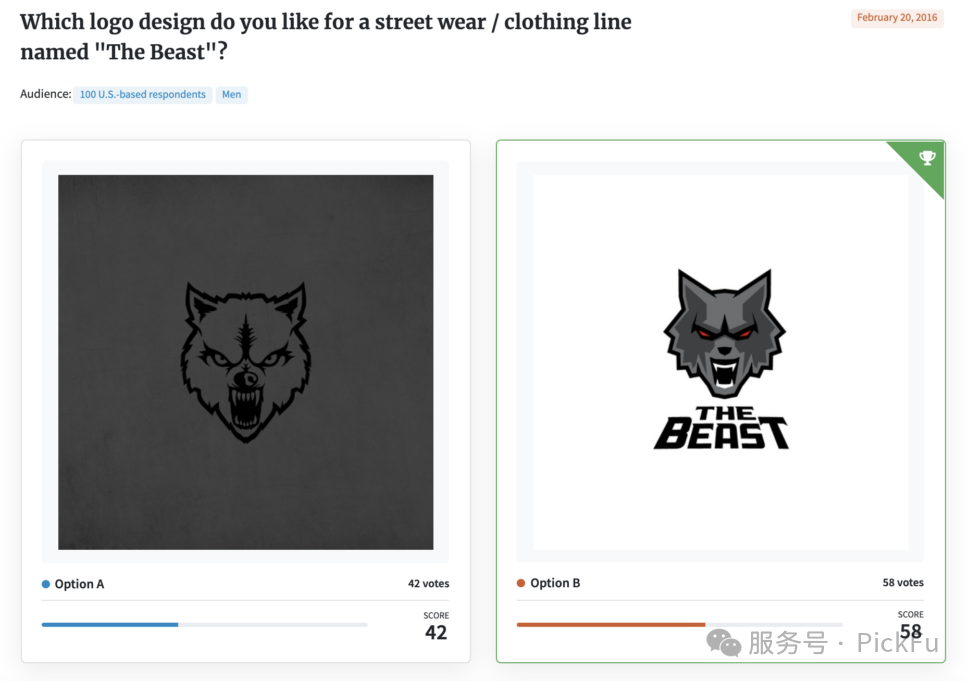970x681 pixels.
Task: Click the Option A blue score bar
Action: coord(110,625)
